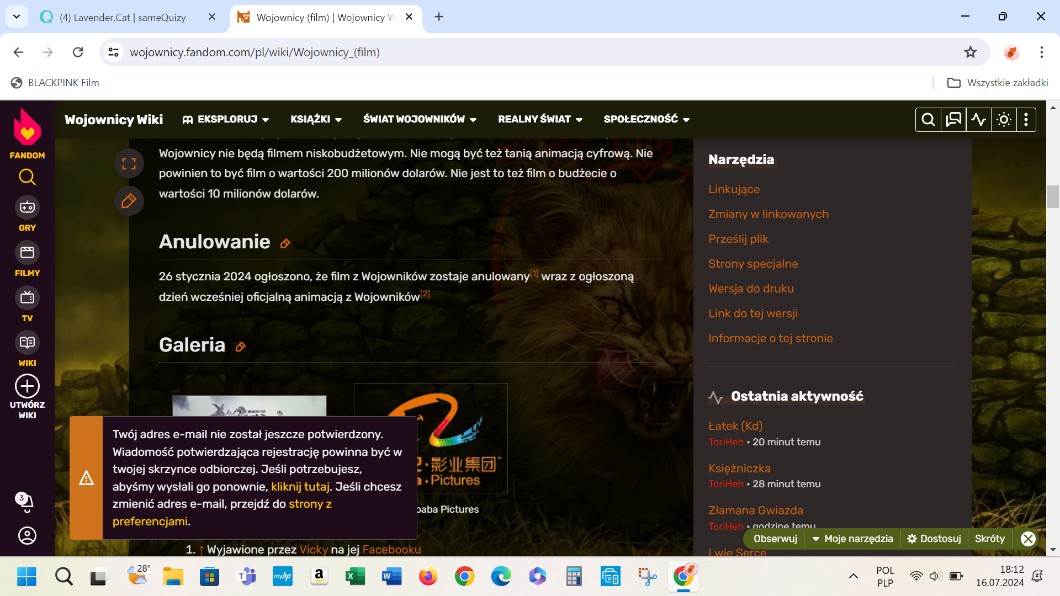Screen dimensions: 1060x596
Task: Bookmark this page with the star icon
Action: click(970, 52)
